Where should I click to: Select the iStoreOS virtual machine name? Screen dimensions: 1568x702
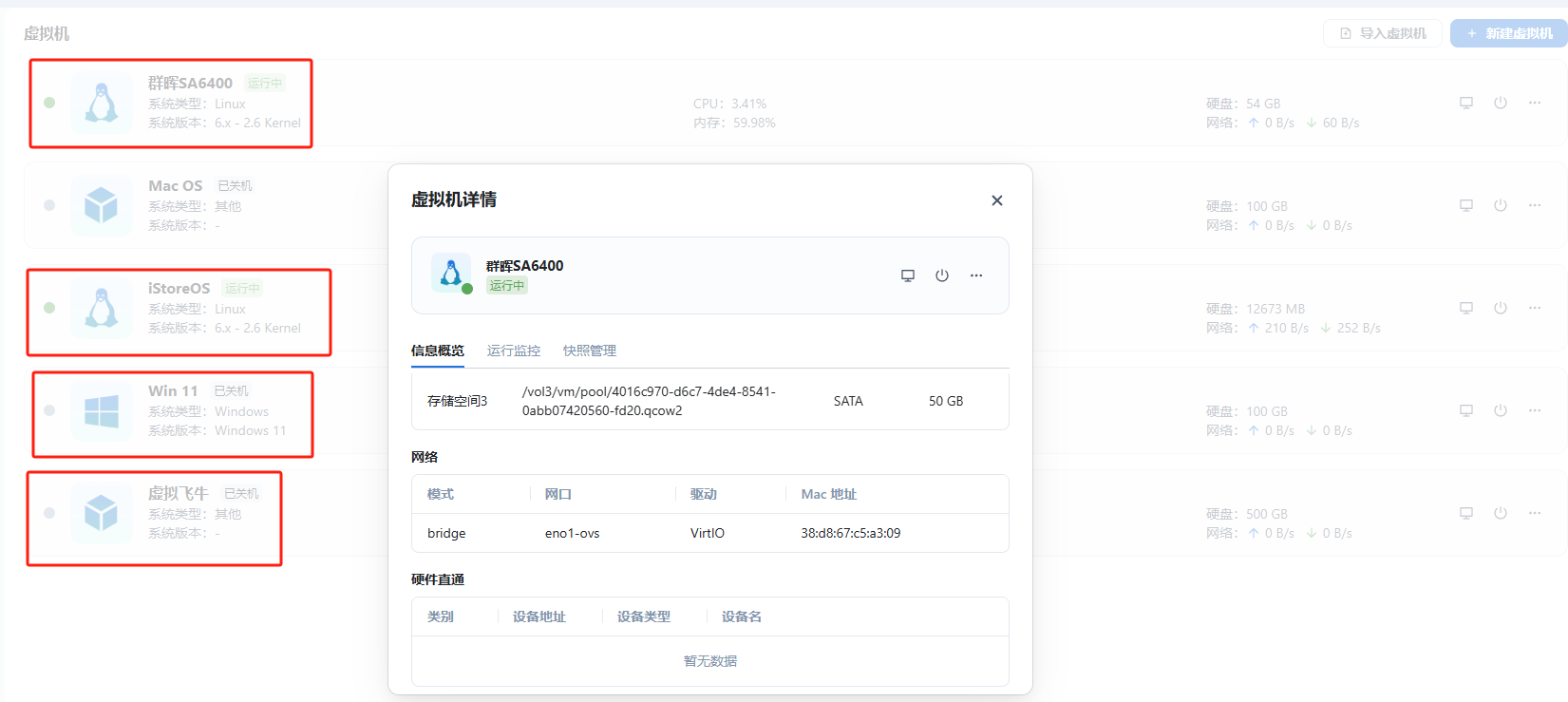(x=179, y=289)
